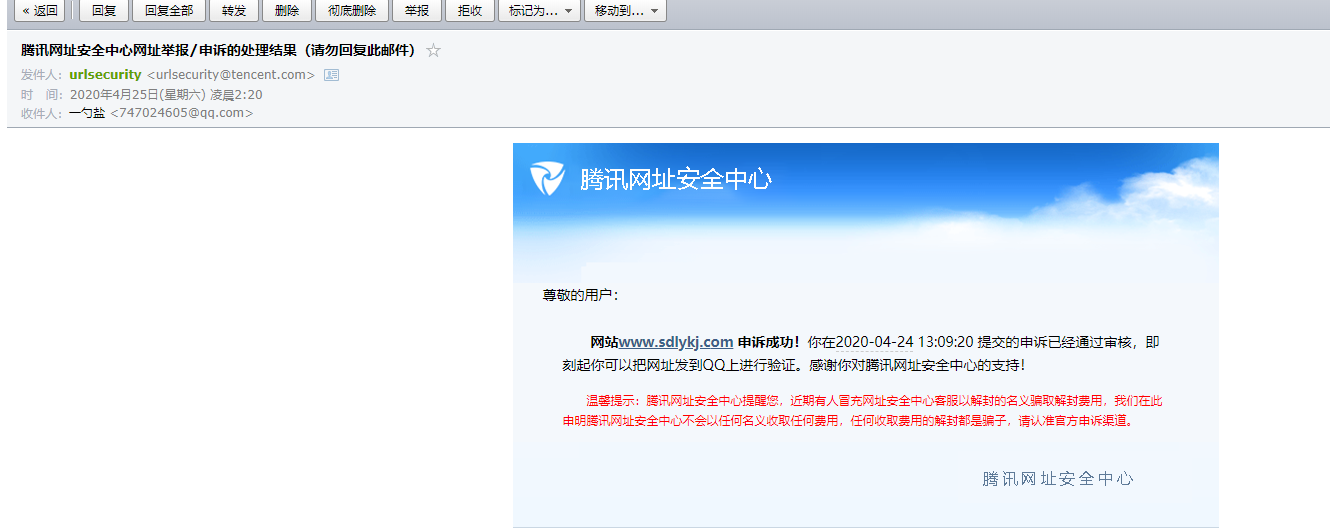This screenshot has width=1330, height=531.
Task: Click the 腾讯网址安全中心 banner title
Action: pos(676,180)
